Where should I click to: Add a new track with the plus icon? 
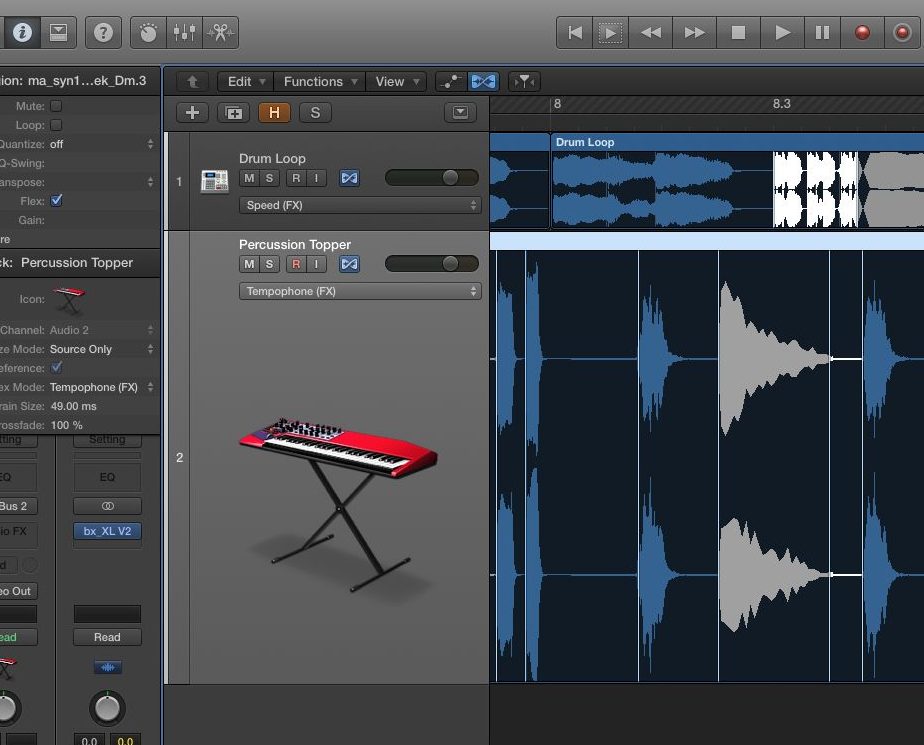[192, 112]
